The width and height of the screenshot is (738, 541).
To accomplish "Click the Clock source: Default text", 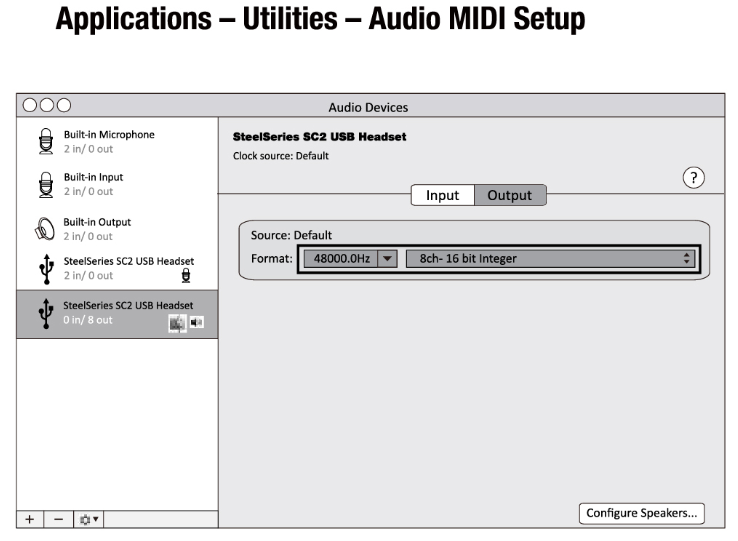I will pyautogui.click(x=281, y=156).
